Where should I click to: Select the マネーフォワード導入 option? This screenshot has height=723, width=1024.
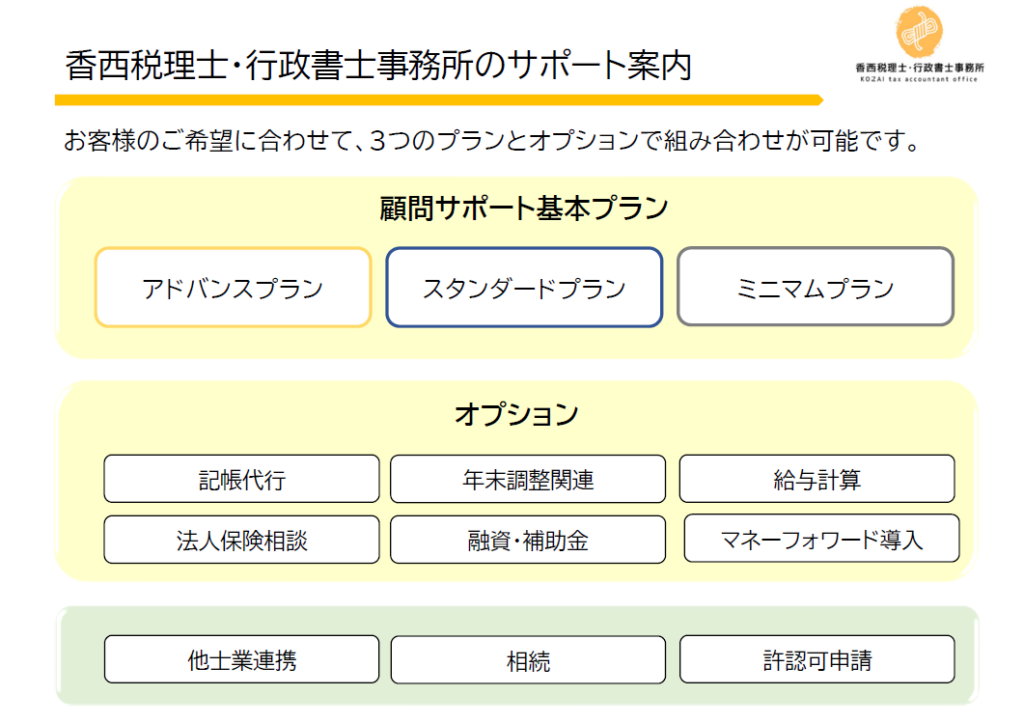pos(822,538)
